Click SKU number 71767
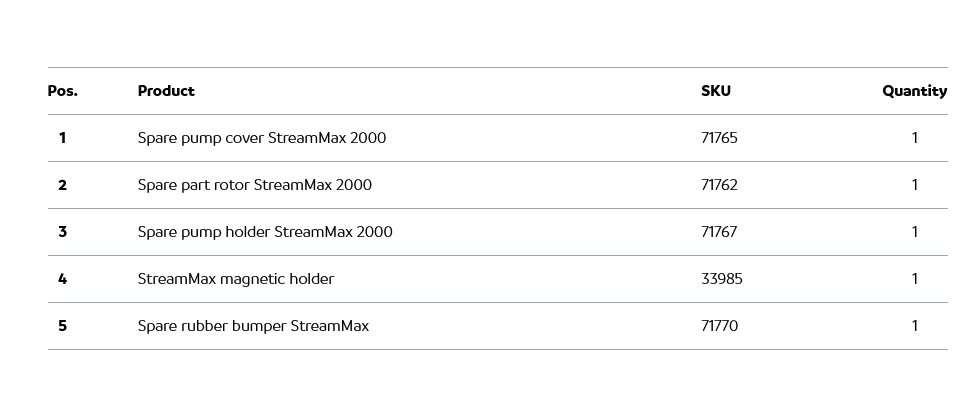The width and height of the screenshot is (980, 419). 719,232
